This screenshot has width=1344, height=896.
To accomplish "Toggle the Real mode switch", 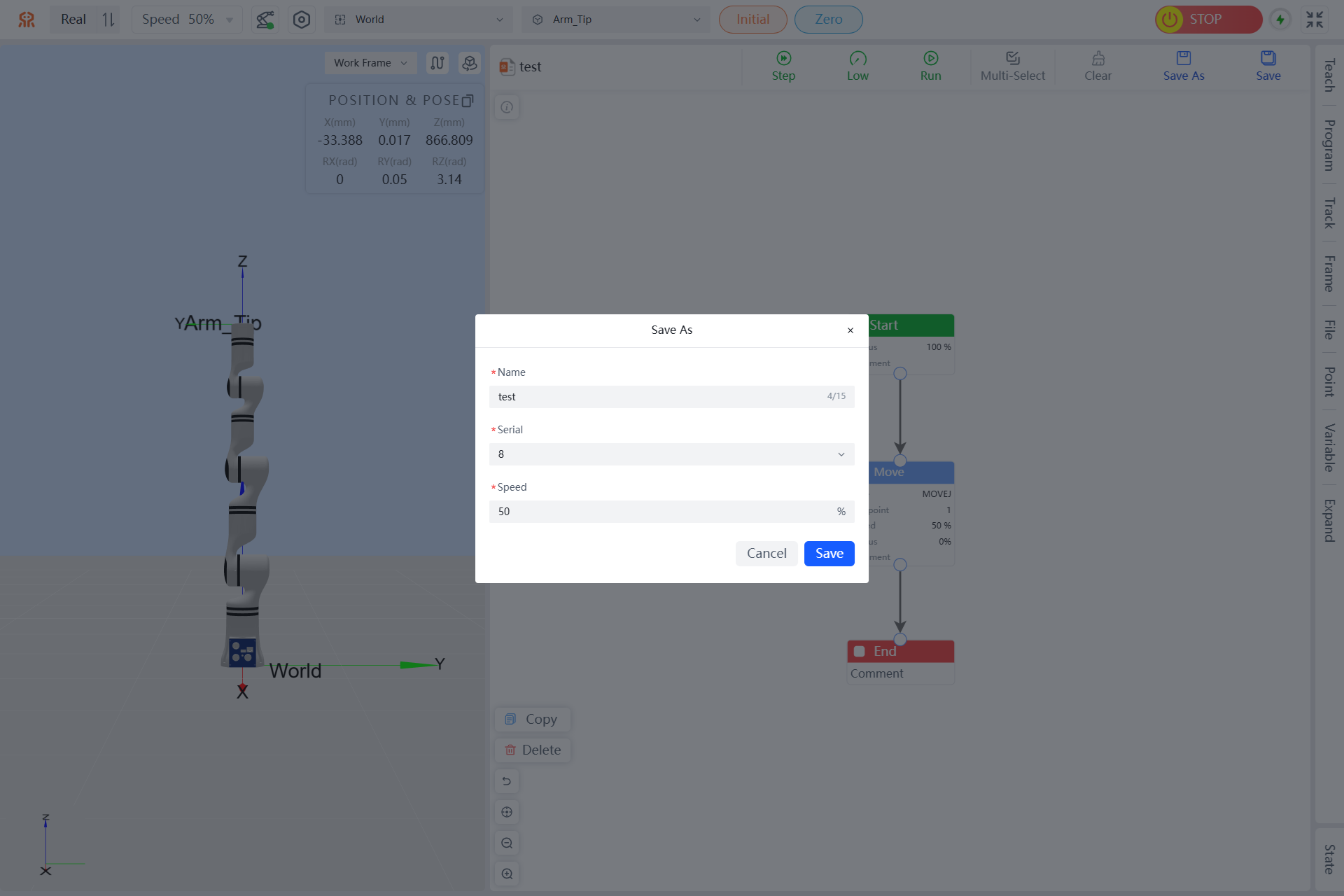I will click(108, 20).
